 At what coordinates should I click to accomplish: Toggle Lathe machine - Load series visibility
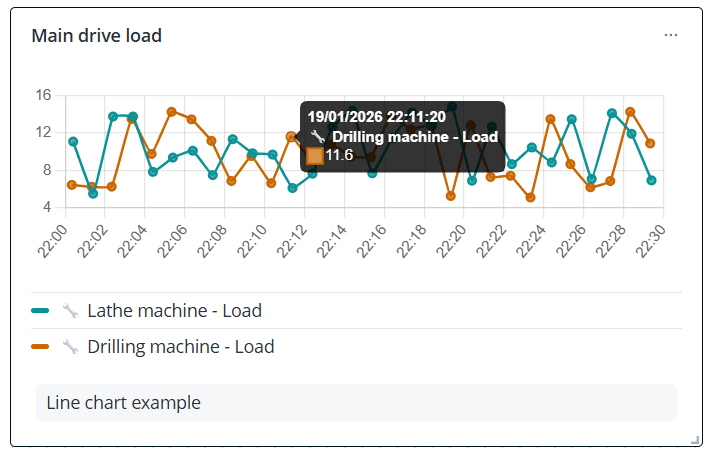pyautogui.click(x=174, y=311)
